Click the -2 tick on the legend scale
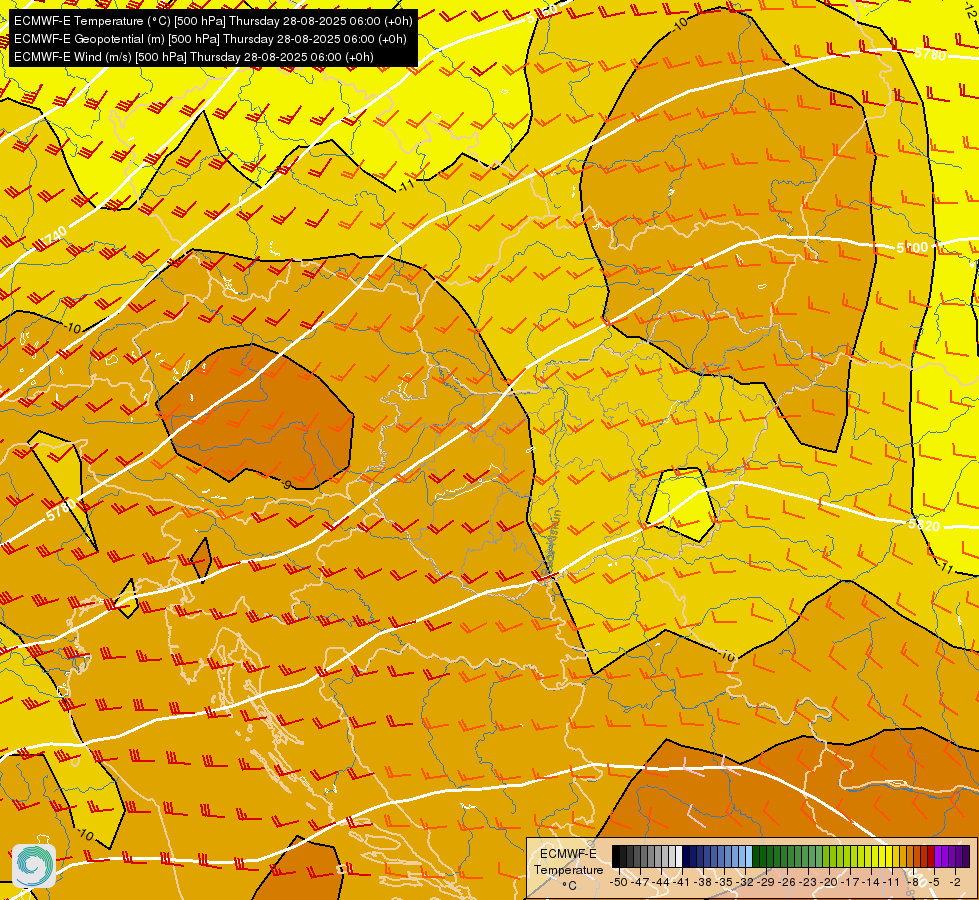The image size is (979, 900). tap(955, 882)
